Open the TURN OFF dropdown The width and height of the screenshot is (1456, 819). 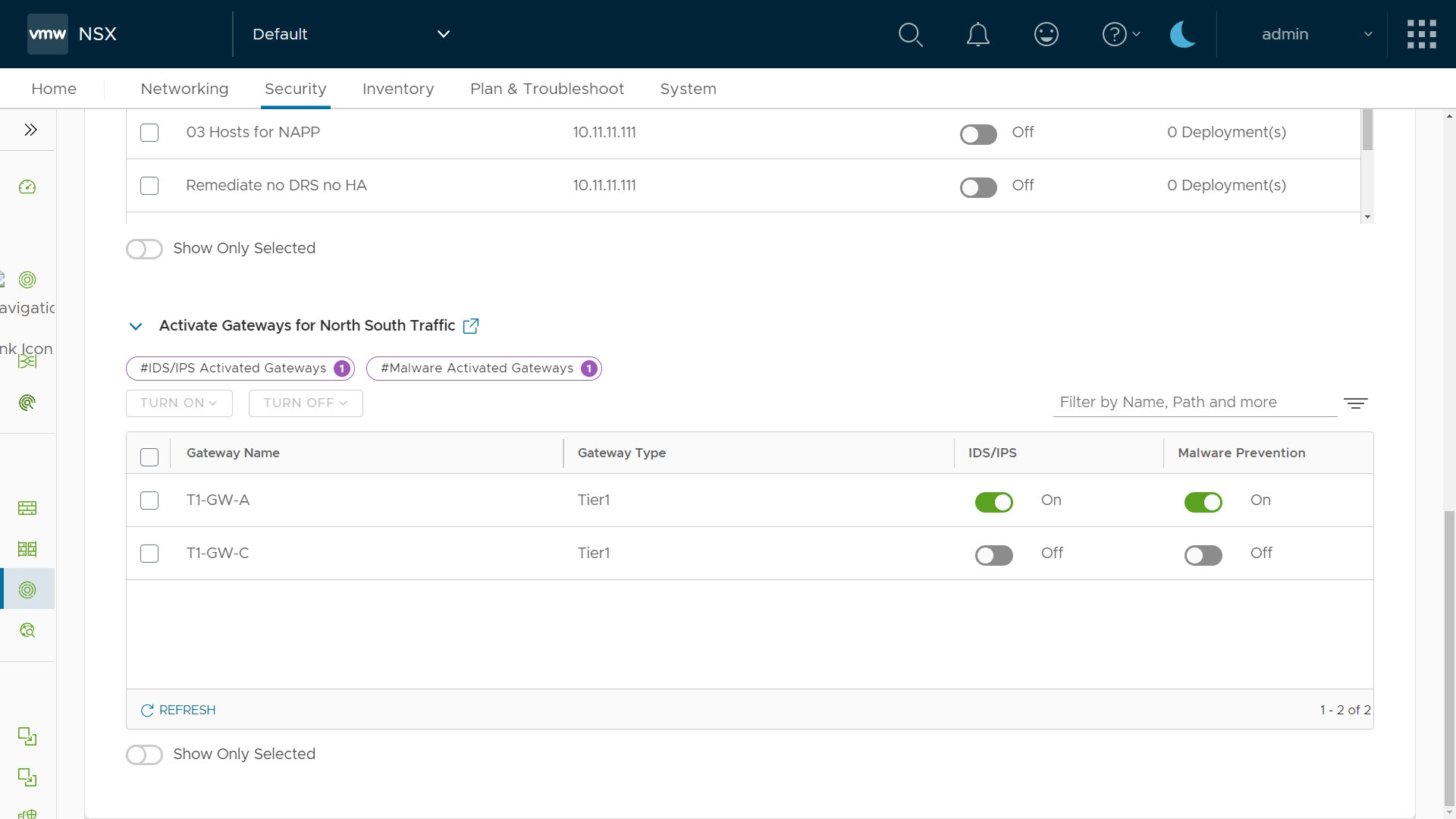tap(306, 403)
